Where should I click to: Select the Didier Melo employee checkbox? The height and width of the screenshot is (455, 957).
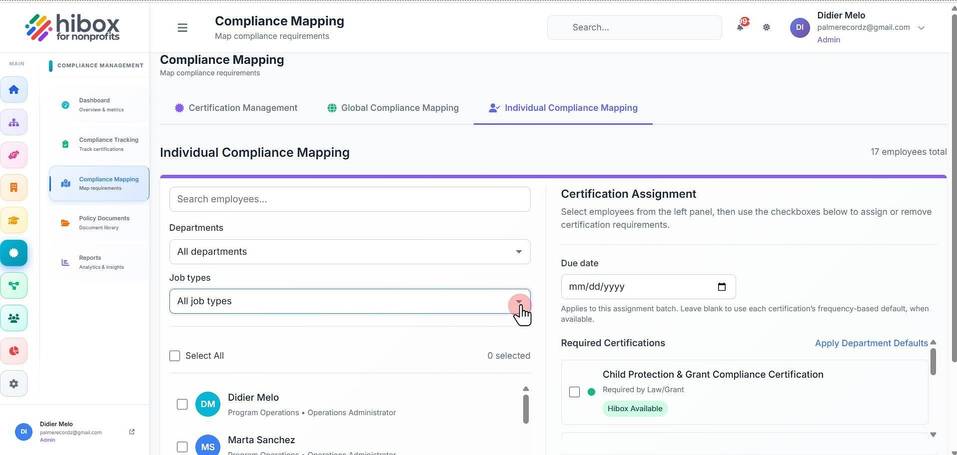point(182,404)
